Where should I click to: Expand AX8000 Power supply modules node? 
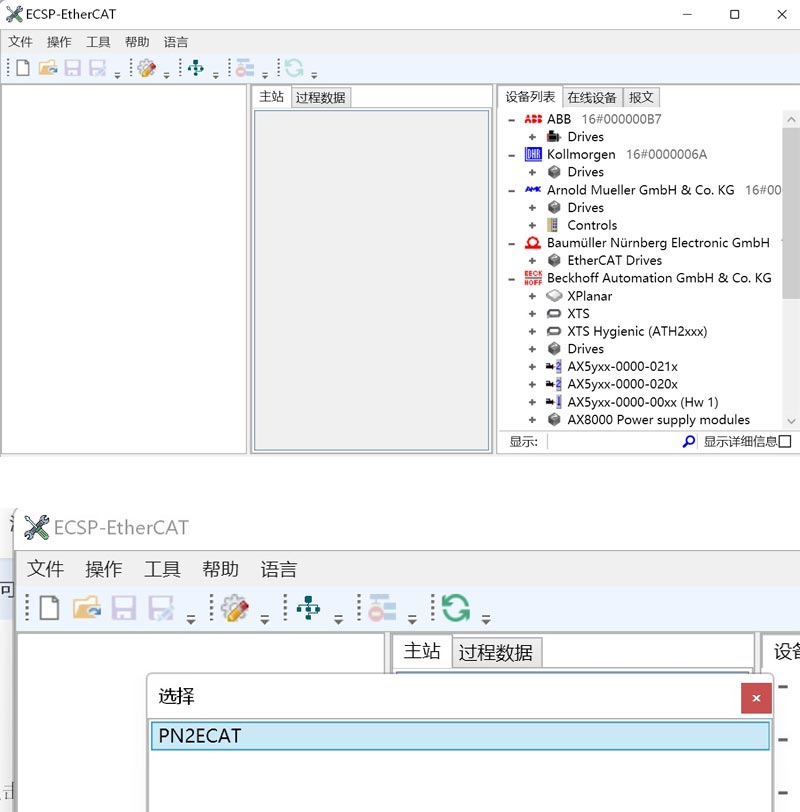[532, 420]
